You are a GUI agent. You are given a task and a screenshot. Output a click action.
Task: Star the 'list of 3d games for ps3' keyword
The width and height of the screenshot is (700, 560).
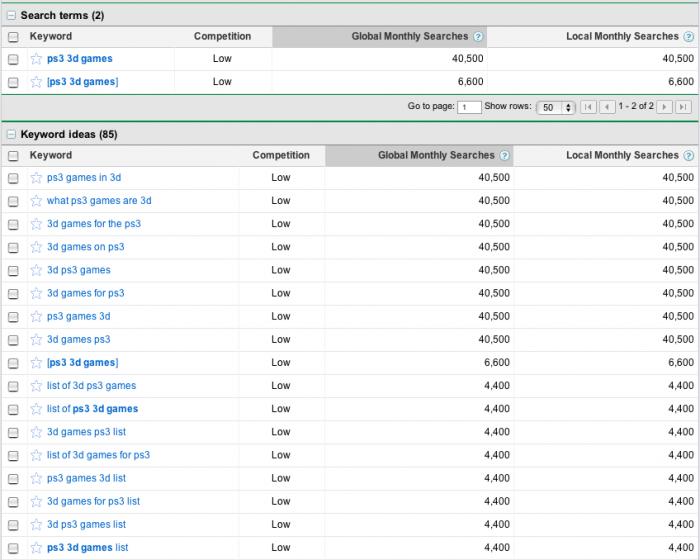coord(36,456)
